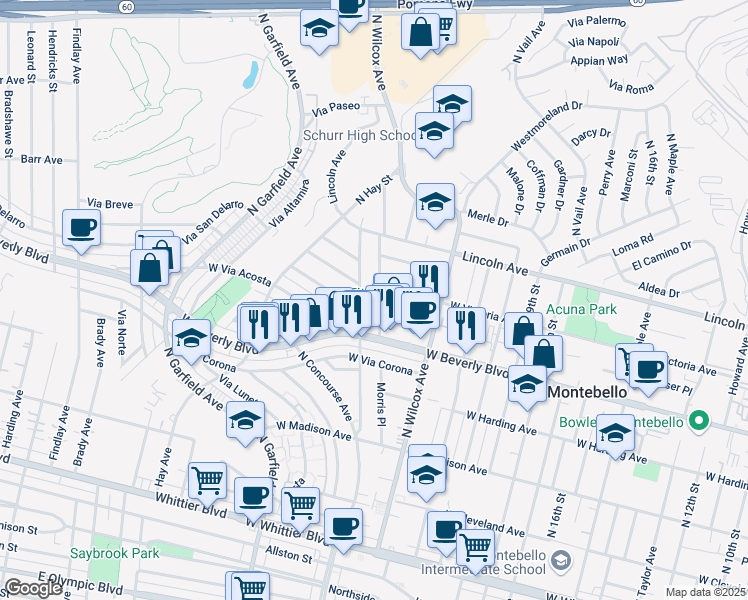Open the coffee marker left of the W Whittier Blvd label

click(x=253, y=499)
